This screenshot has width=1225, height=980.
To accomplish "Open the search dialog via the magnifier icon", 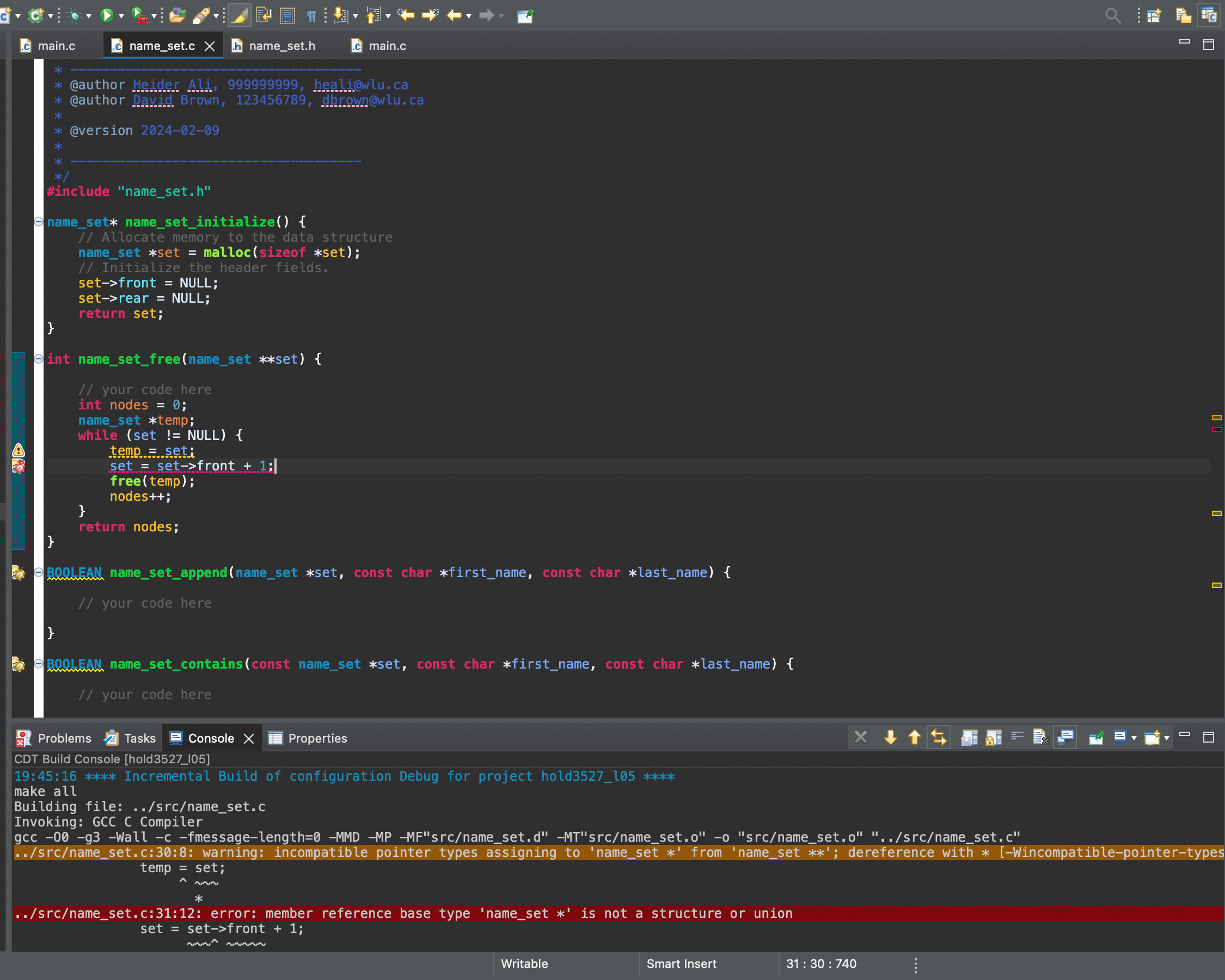I will tap(1112, 15).
